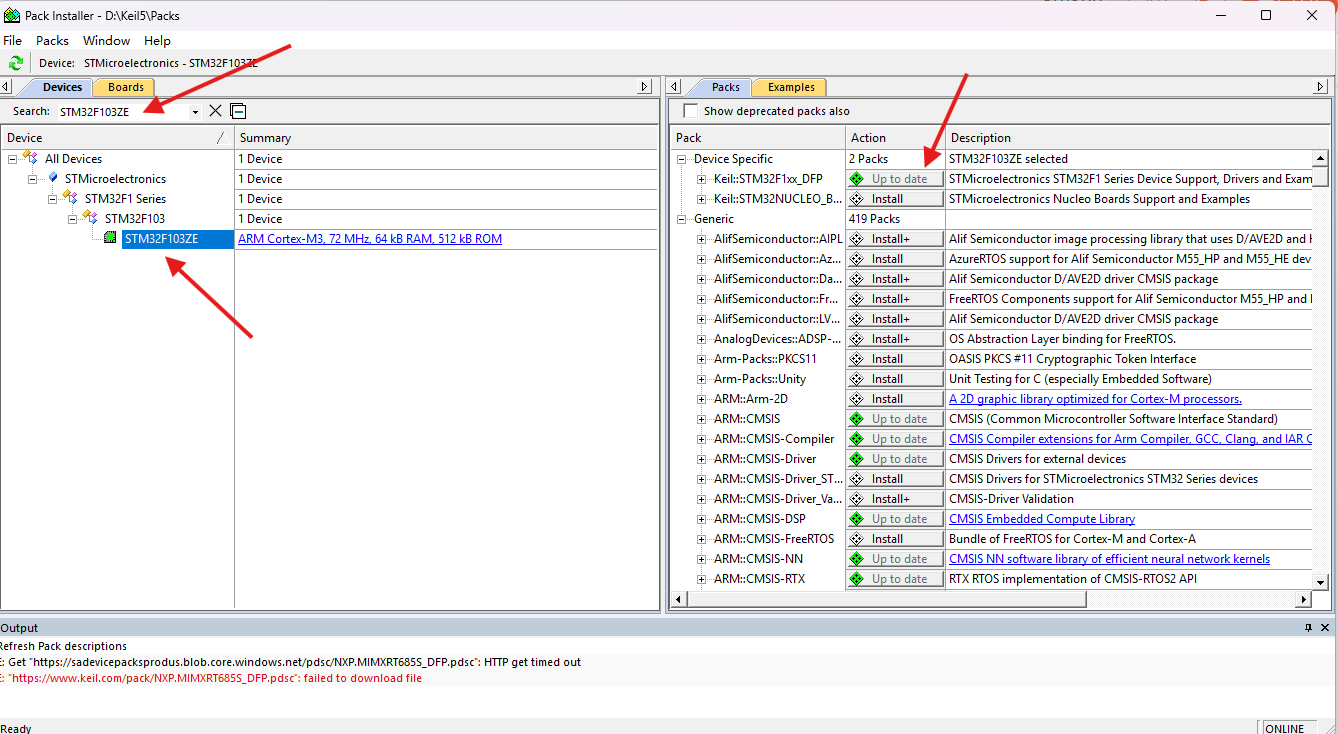Open the Help menu

click(157, 41)
